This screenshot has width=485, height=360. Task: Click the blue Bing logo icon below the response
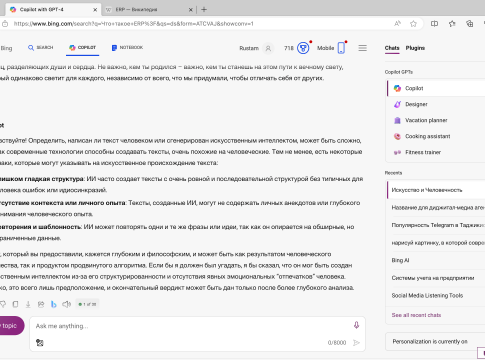click(x=53, y=304)
